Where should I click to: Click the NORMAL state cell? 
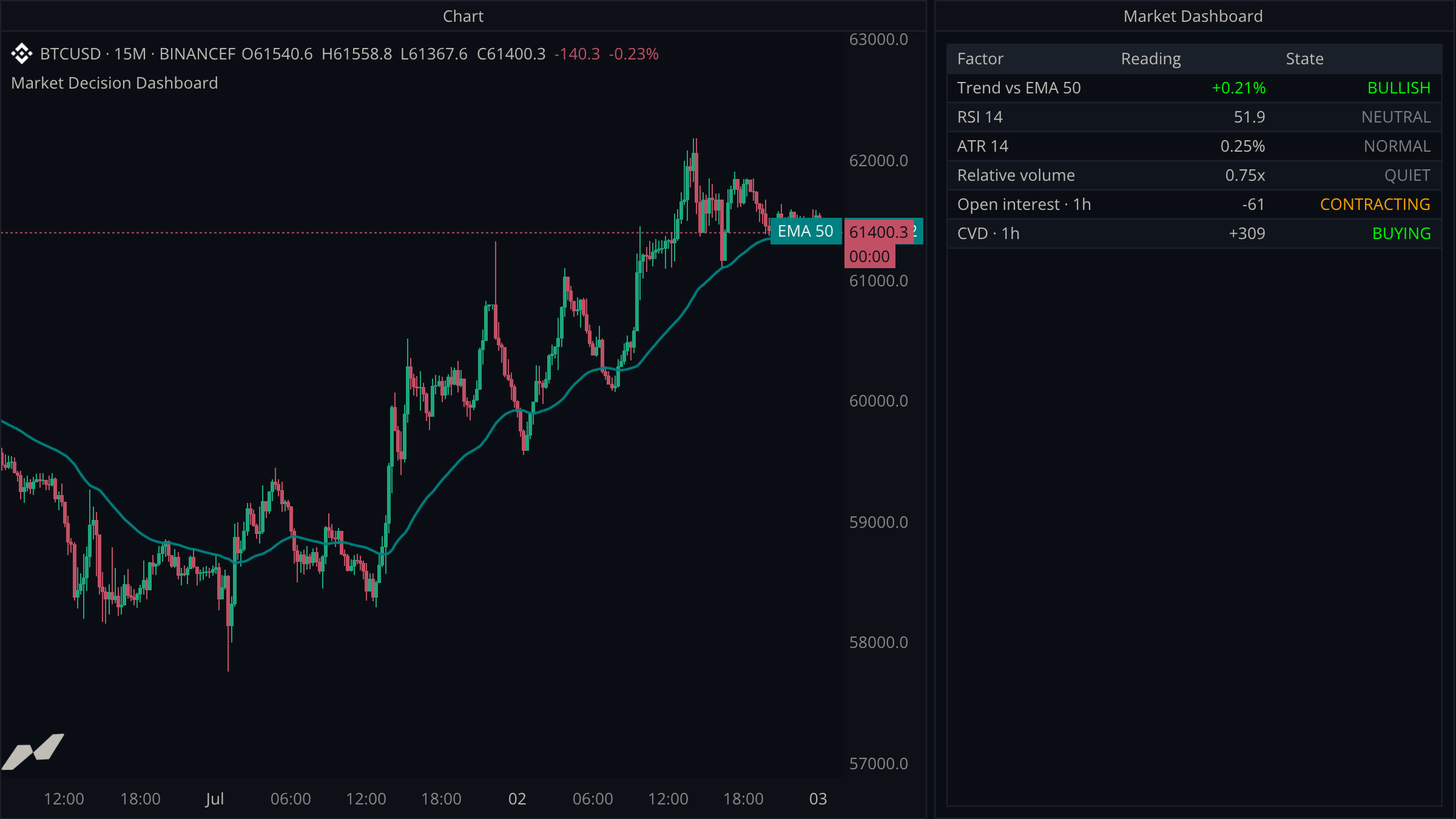[1397, 146]
